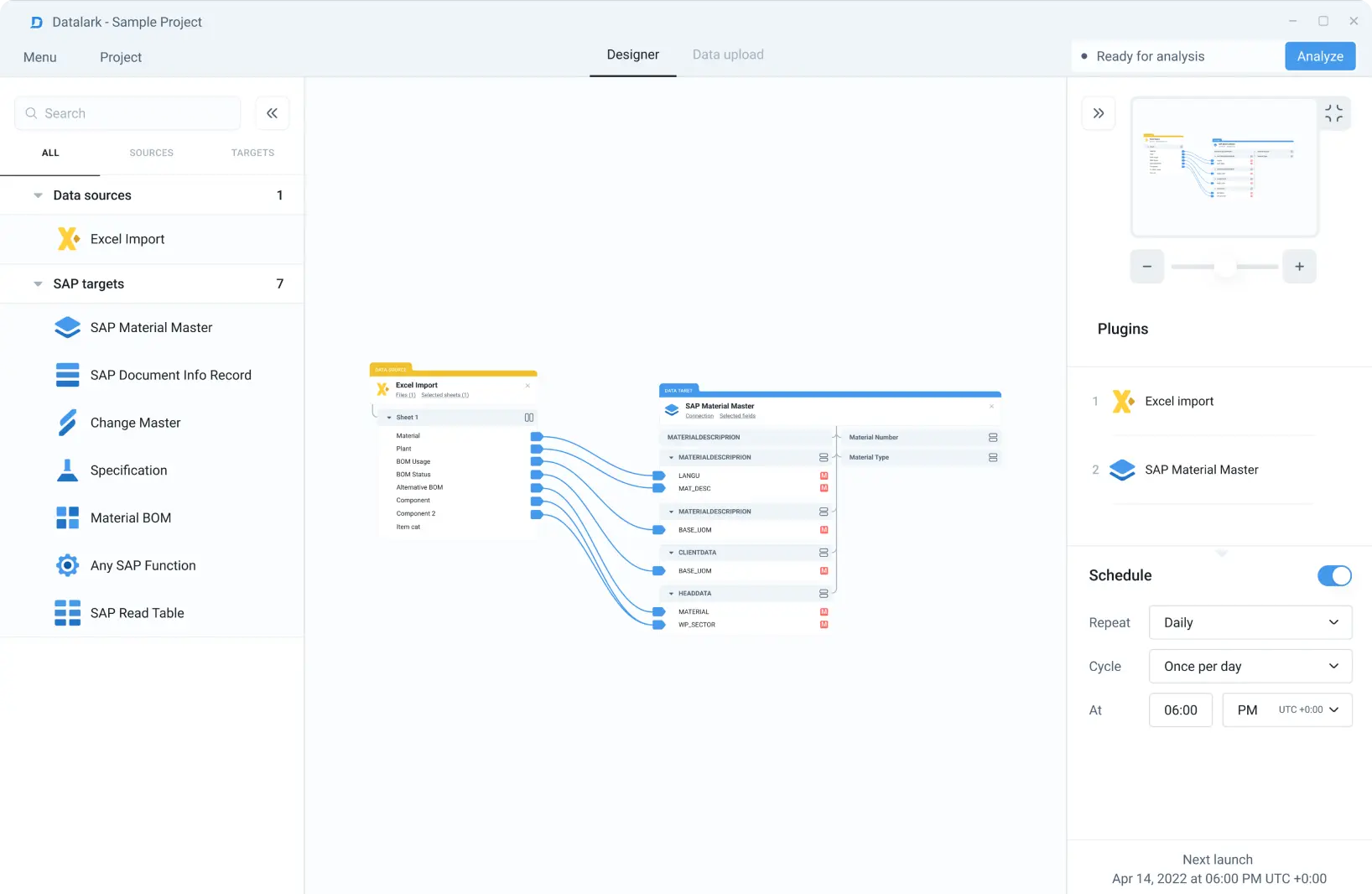The width and height of the screenshot is (1372, 894).
Task: Click the output connector of BOM Status field
Action: click(x=537, y=476)
